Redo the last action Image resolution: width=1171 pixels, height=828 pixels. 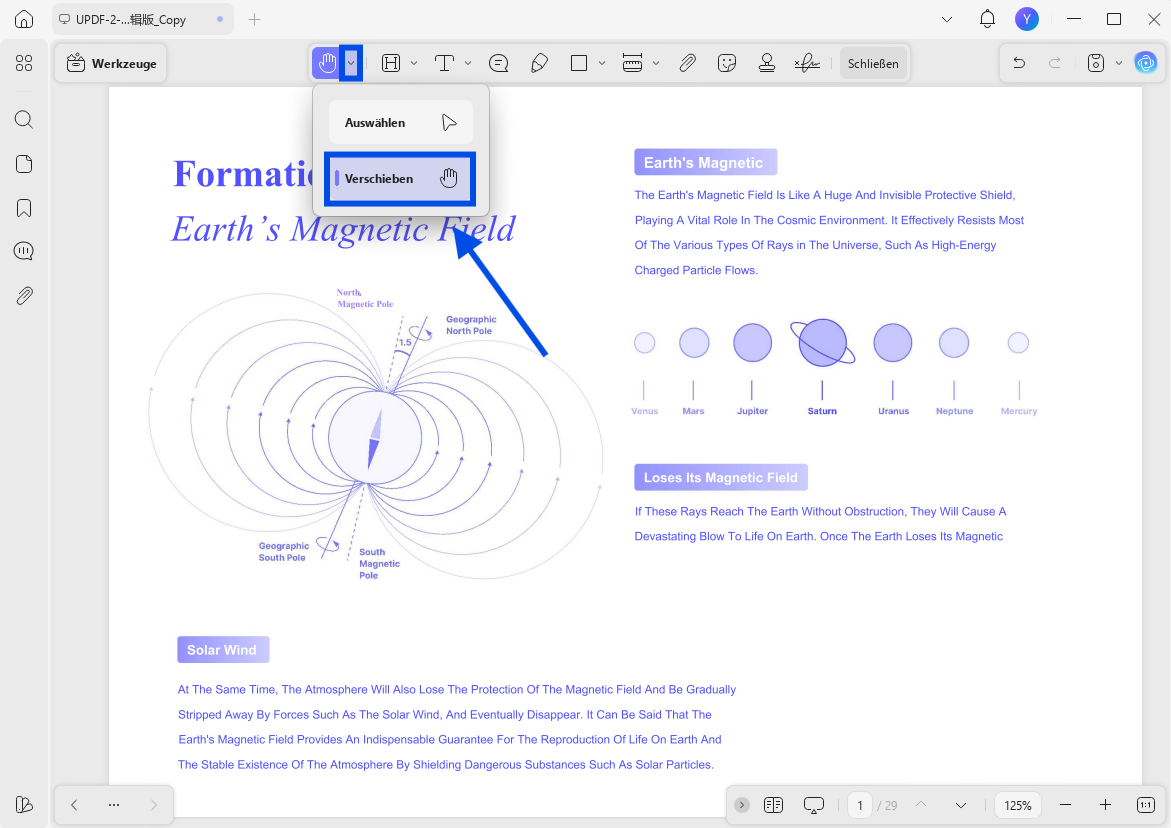pyautogui.click(x=1054, y=63)
